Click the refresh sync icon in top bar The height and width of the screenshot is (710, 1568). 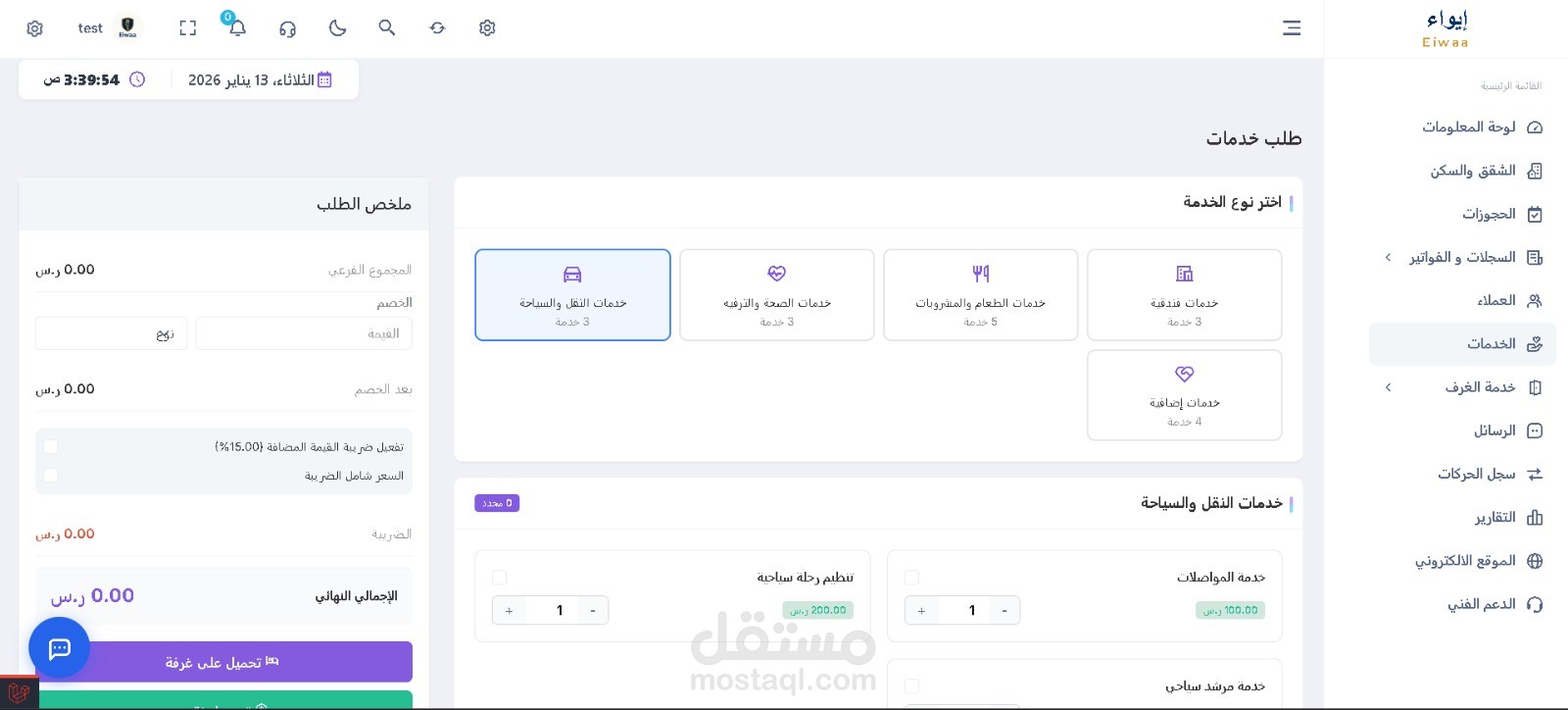437,27
